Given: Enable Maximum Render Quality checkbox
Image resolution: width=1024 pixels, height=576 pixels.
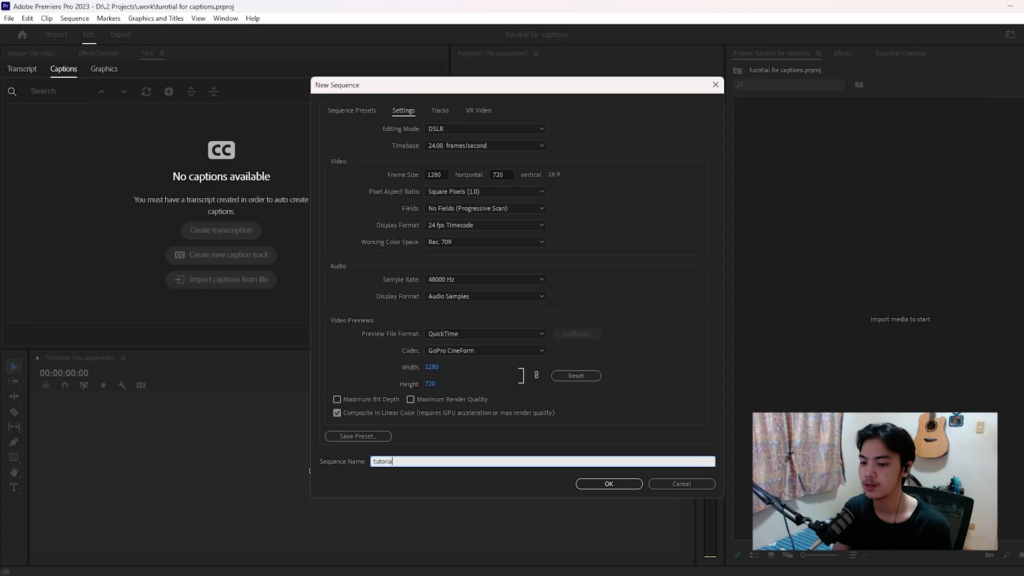Looking at the screenshot, I should 410,399.
